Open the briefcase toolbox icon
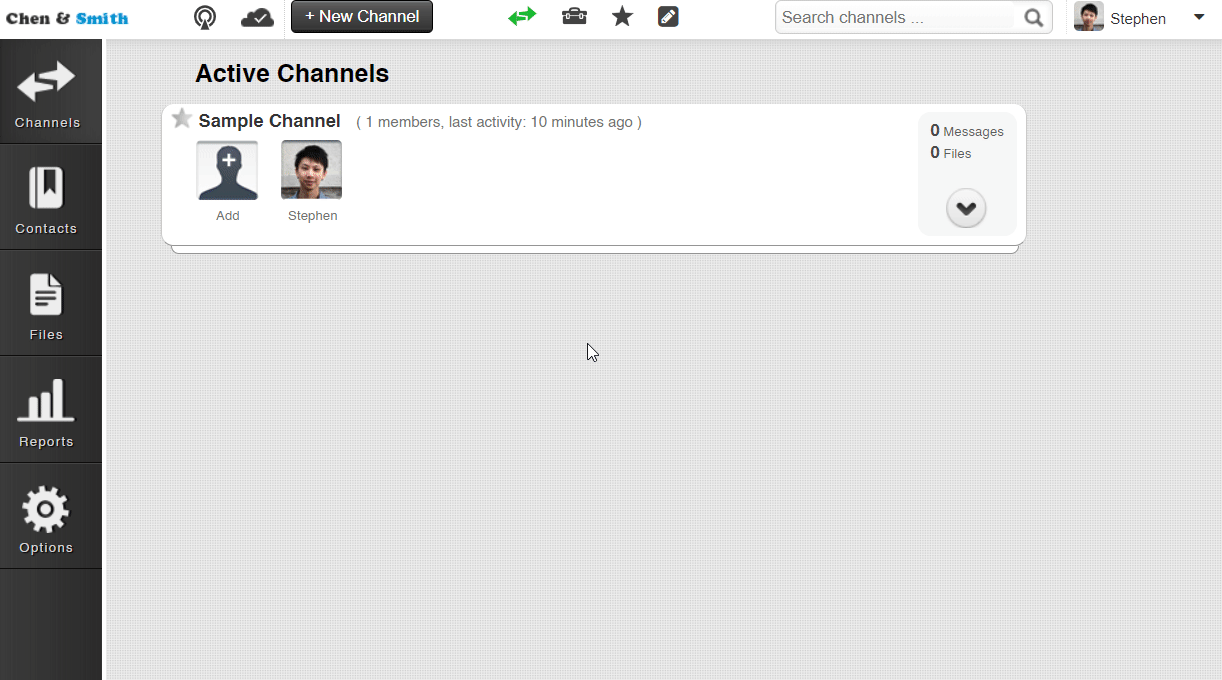Screen dimensions: 1222x680 (574, 17)
